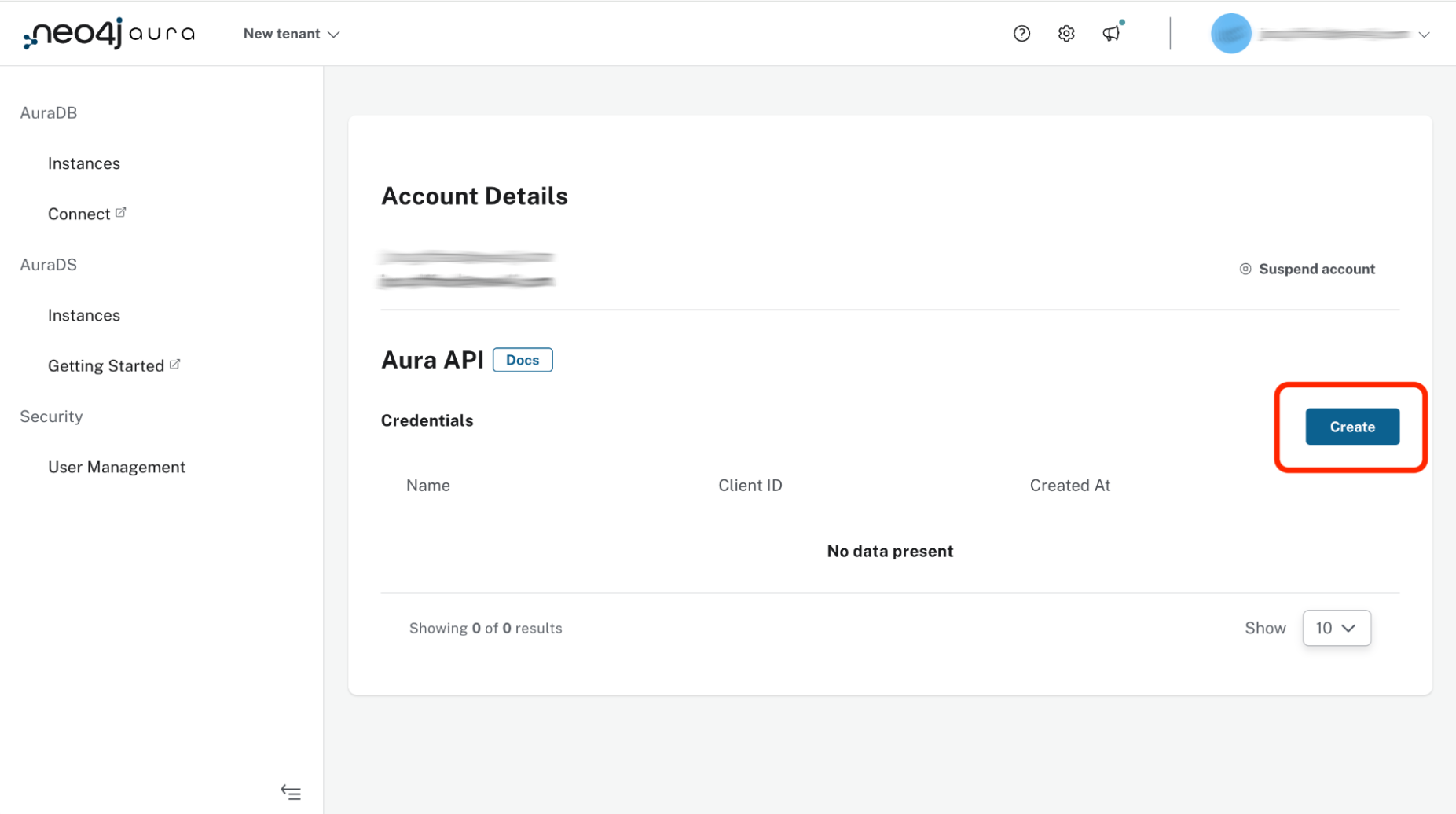Click the Create credentials button
Image resolution: width=1456 pixels, height=814 pixels.
[1352, 427]
